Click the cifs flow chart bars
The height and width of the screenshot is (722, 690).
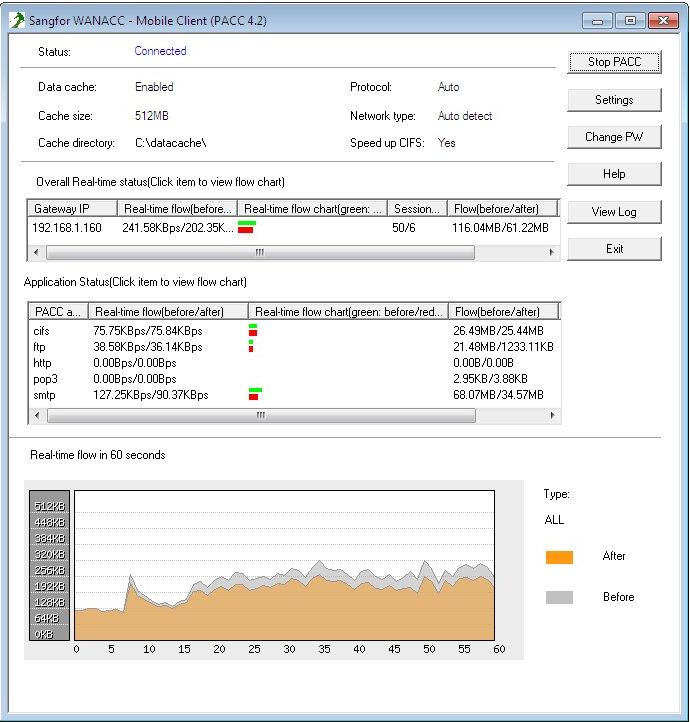tap(253, 330)
